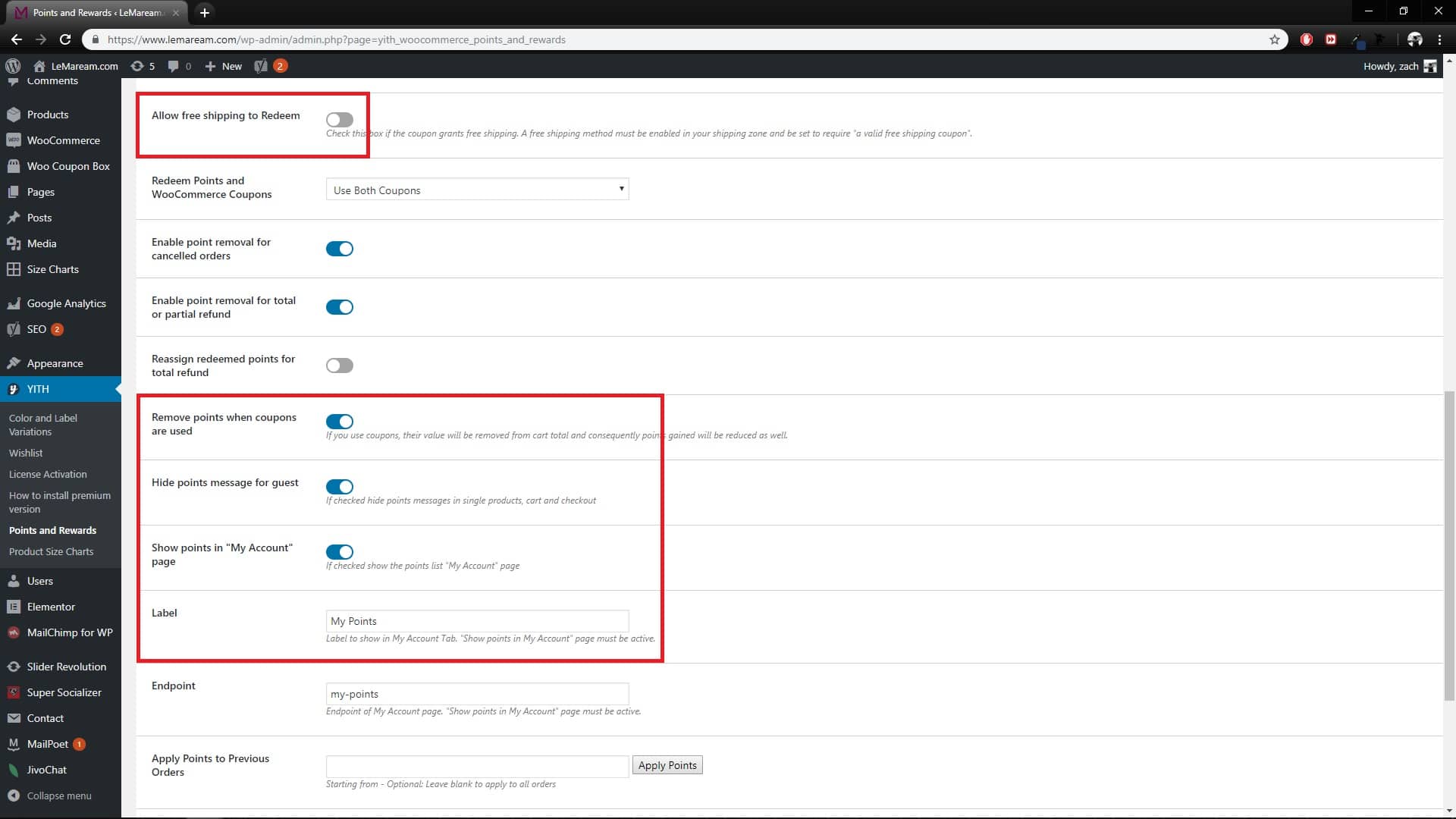Click the Media sidebar icon
The width and height of the screenshot is (1456, 819).
pyautogui.click(x=14, y=243)
